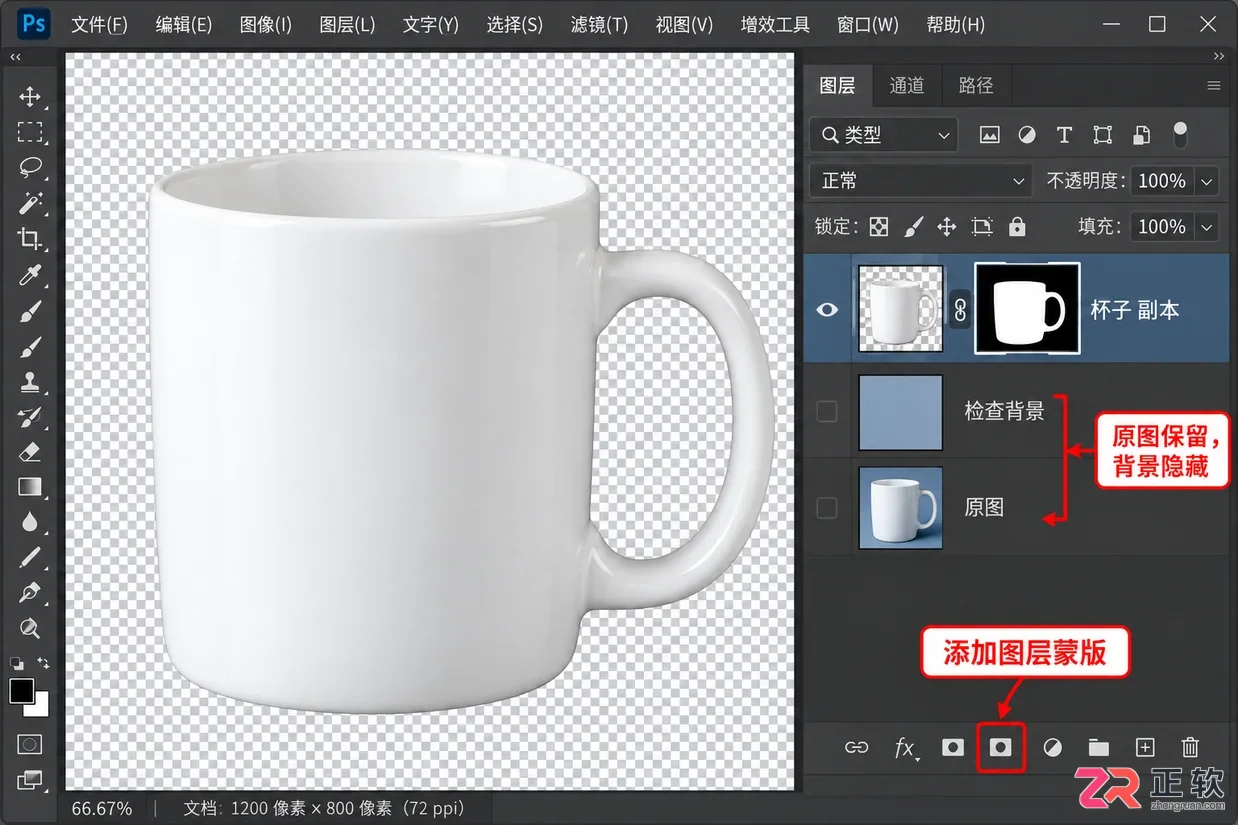Select the Pen tool
1238x825 pixels.
point(30,592)
